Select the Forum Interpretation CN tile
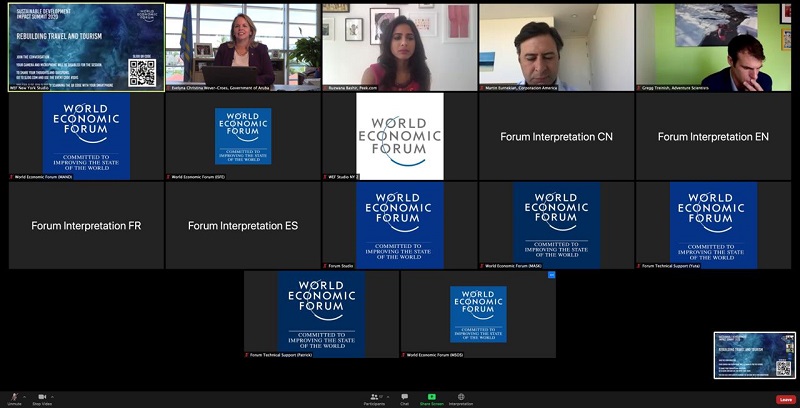Screen dimensions: 800x408 pyautogui.click(x=557, y=136)
